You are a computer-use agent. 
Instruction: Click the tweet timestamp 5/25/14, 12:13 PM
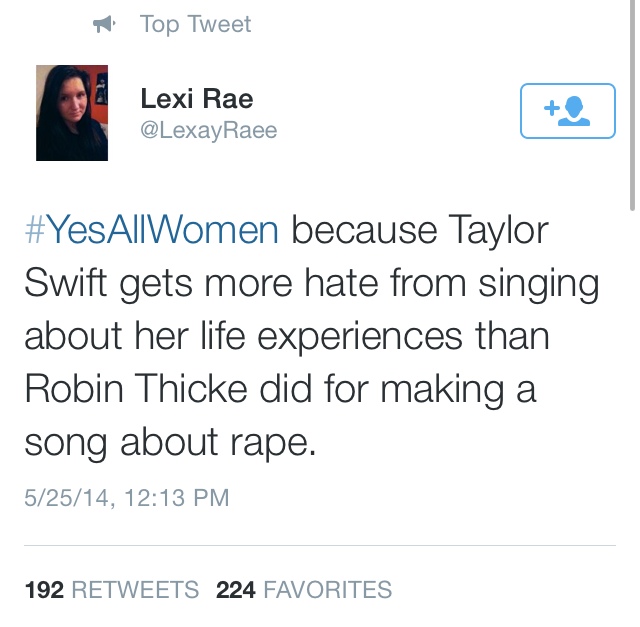point(127,497)
